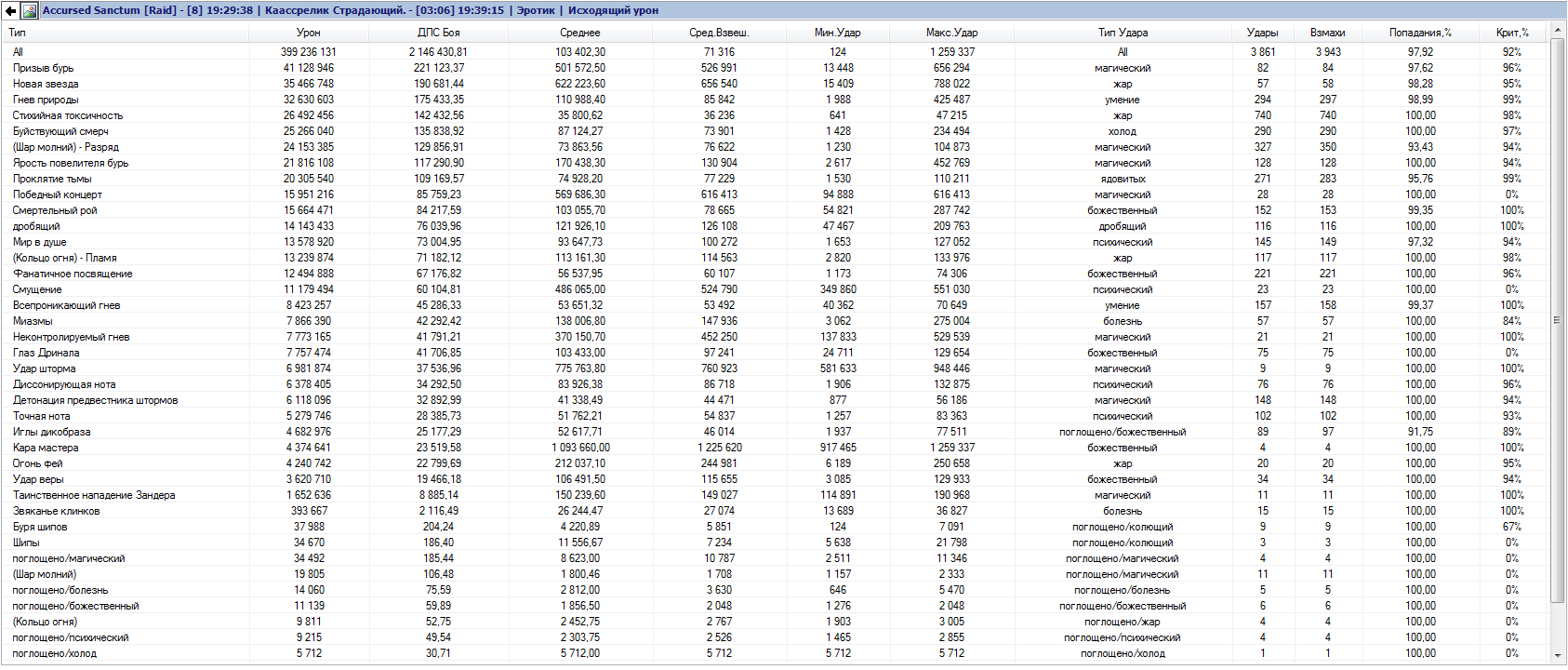Sort by Попадания,% column header
The height and width of the screenshot is (670, 1568).
(x=1420, y=33)
